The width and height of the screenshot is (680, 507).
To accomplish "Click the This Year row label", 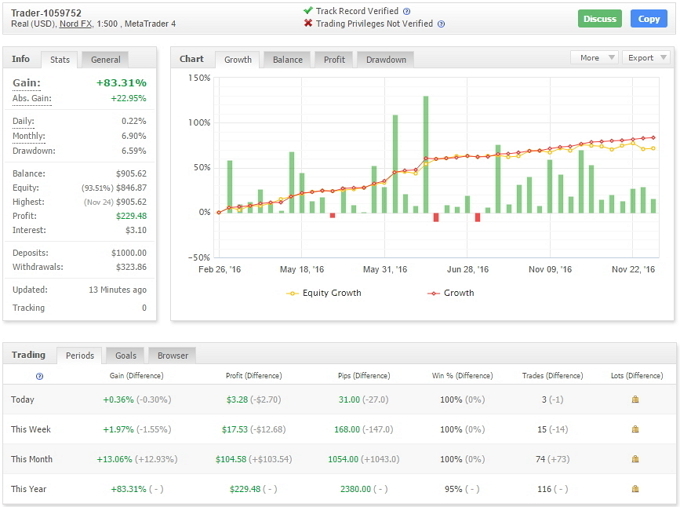I will (29, 489).
